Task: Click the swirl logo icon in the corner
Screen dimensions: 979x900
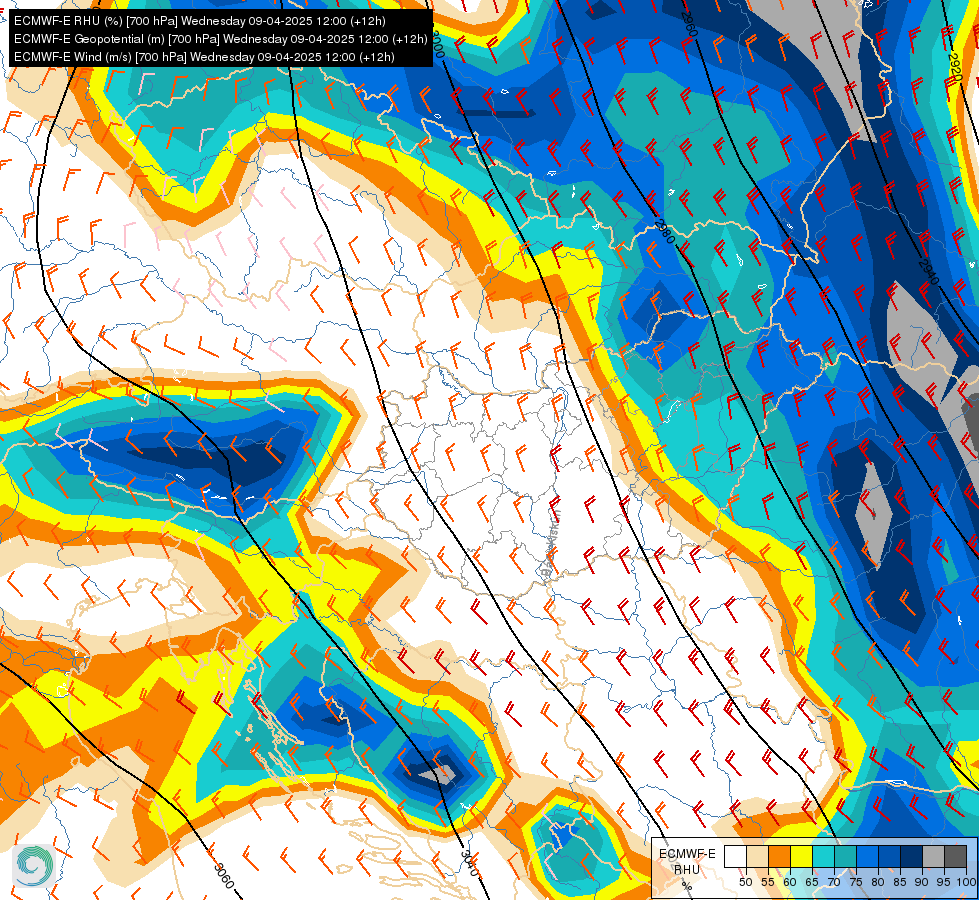Action: coord(34,866)
